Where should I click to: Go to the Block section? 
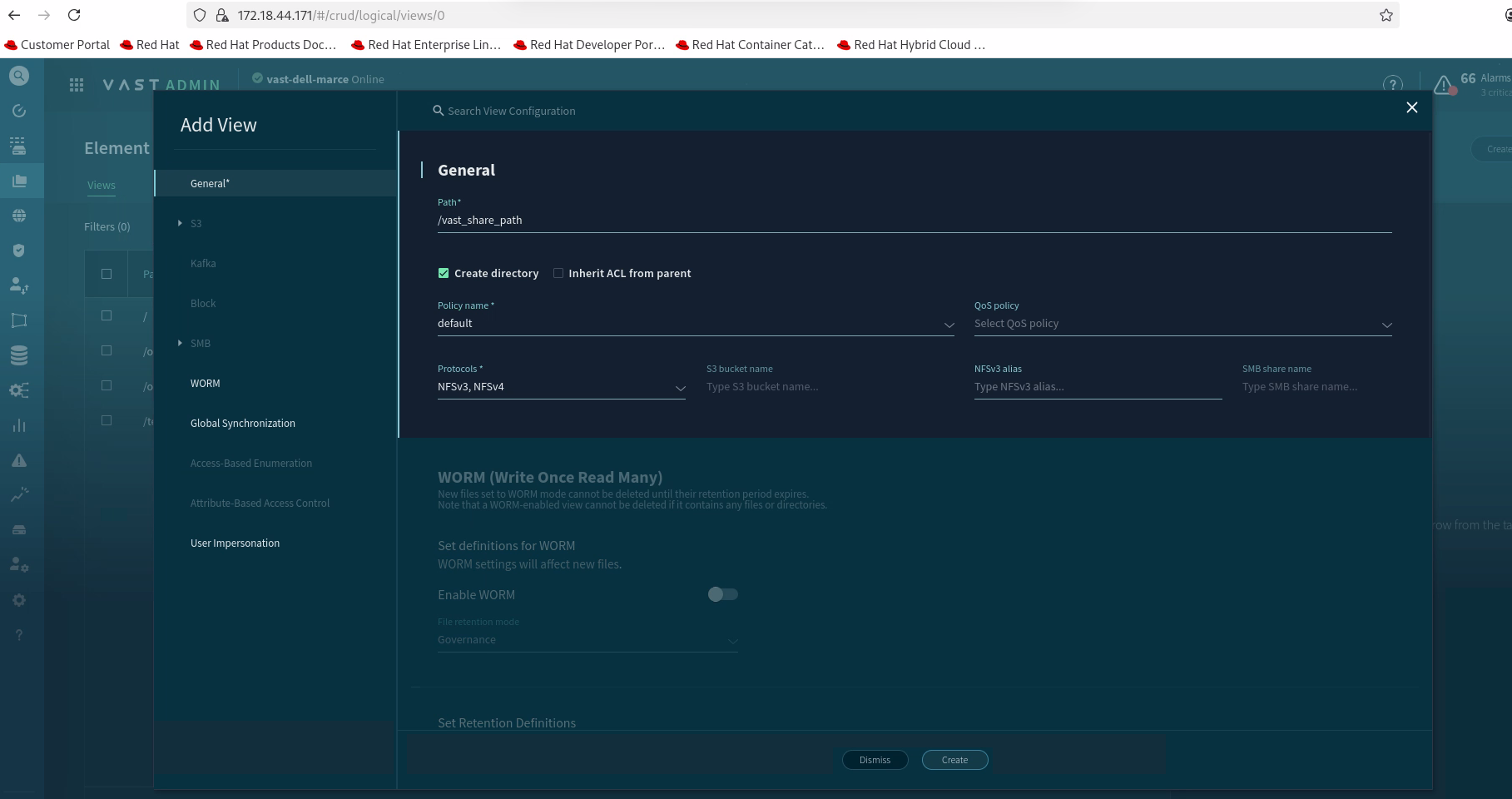pos(203,303)
